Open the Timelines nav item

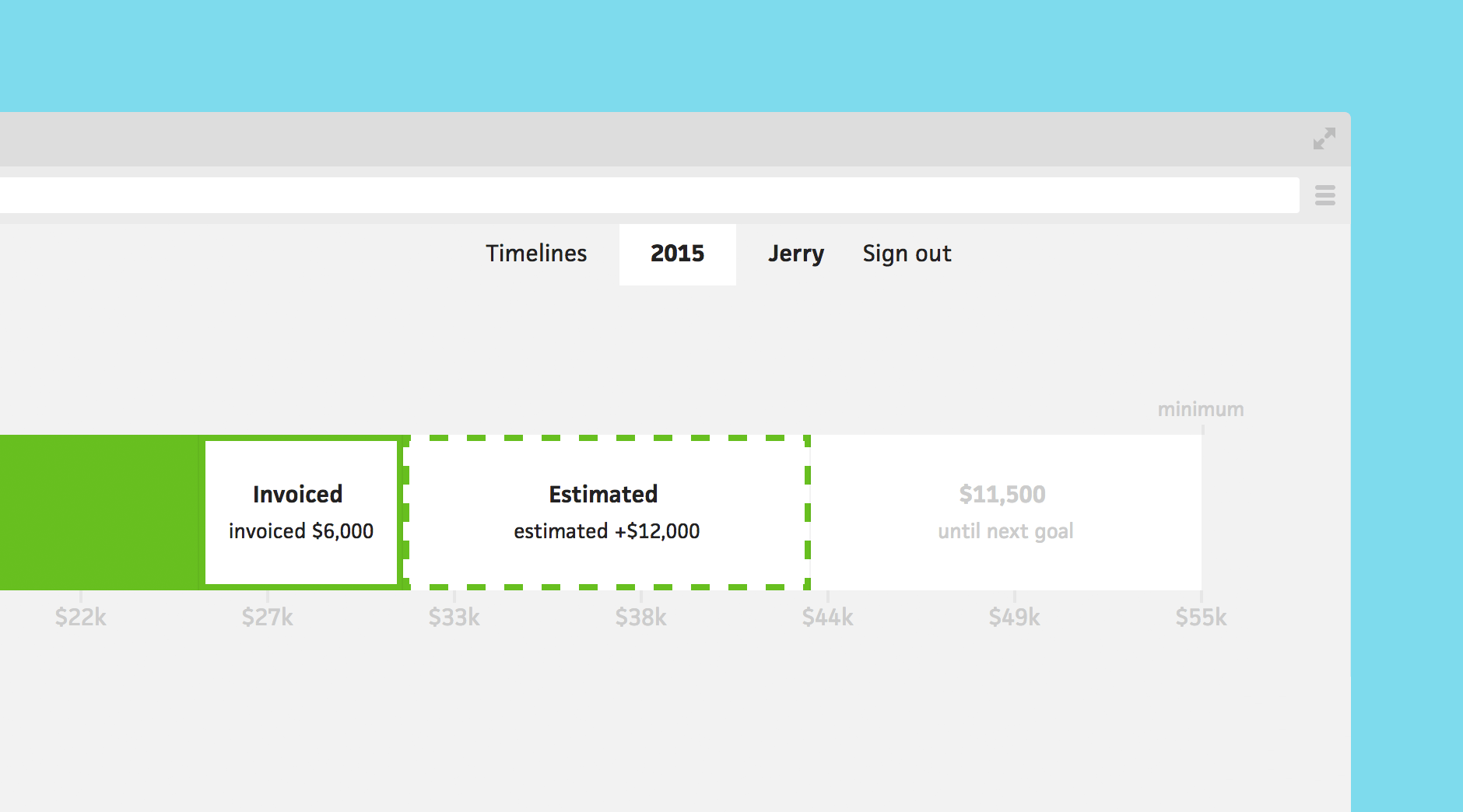point(536,254)
